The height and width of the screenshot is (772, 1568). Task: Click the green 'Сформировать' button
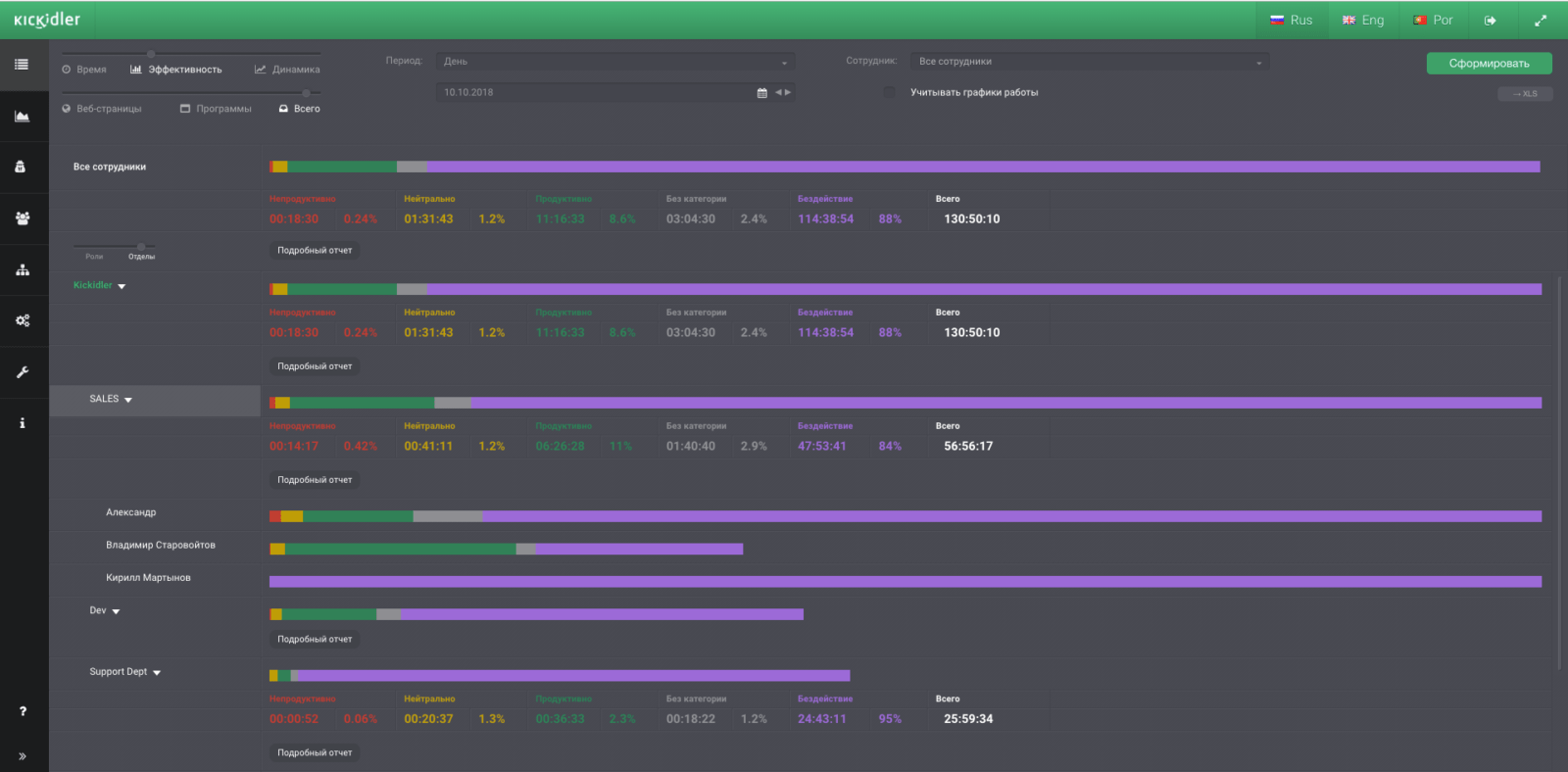tap(1489, 64)
